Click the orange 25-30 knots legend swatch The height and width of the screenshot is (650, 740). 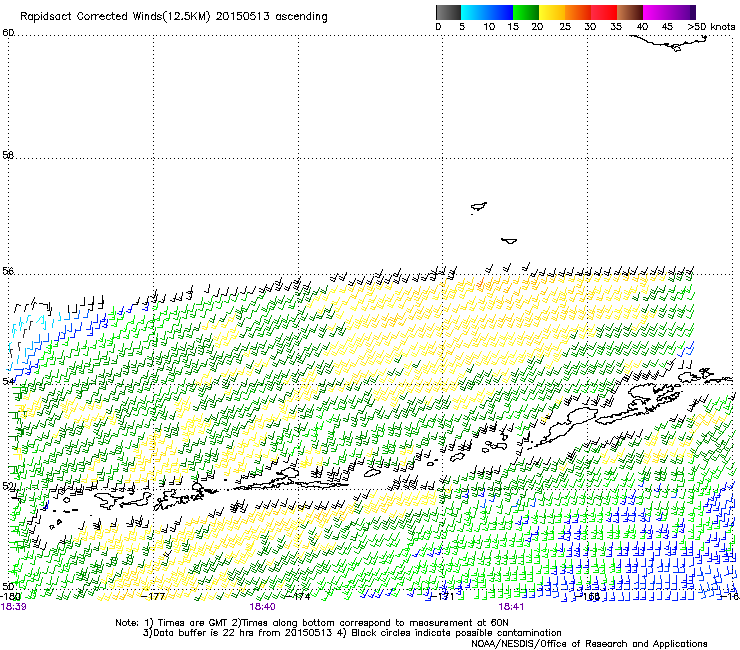(578, 12)
